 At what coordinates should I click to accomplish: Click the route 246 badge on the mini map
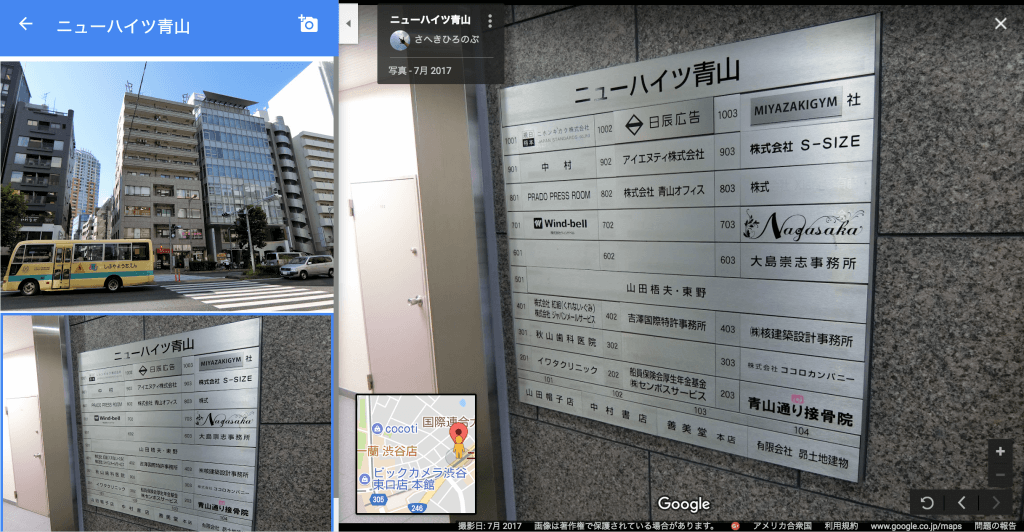tap(417, 507)
